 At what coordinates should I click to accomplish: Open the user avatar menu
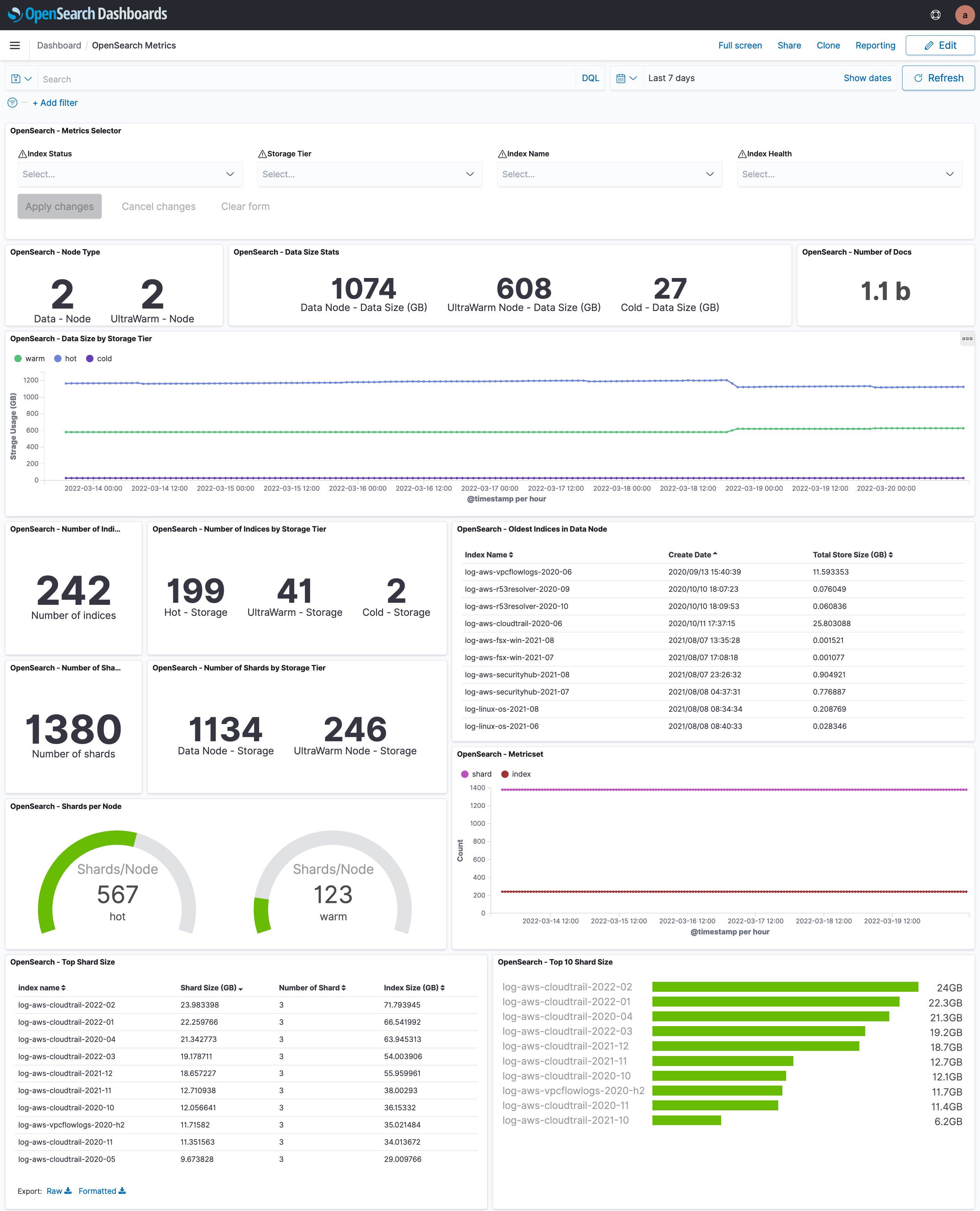(x=965, y=15)
